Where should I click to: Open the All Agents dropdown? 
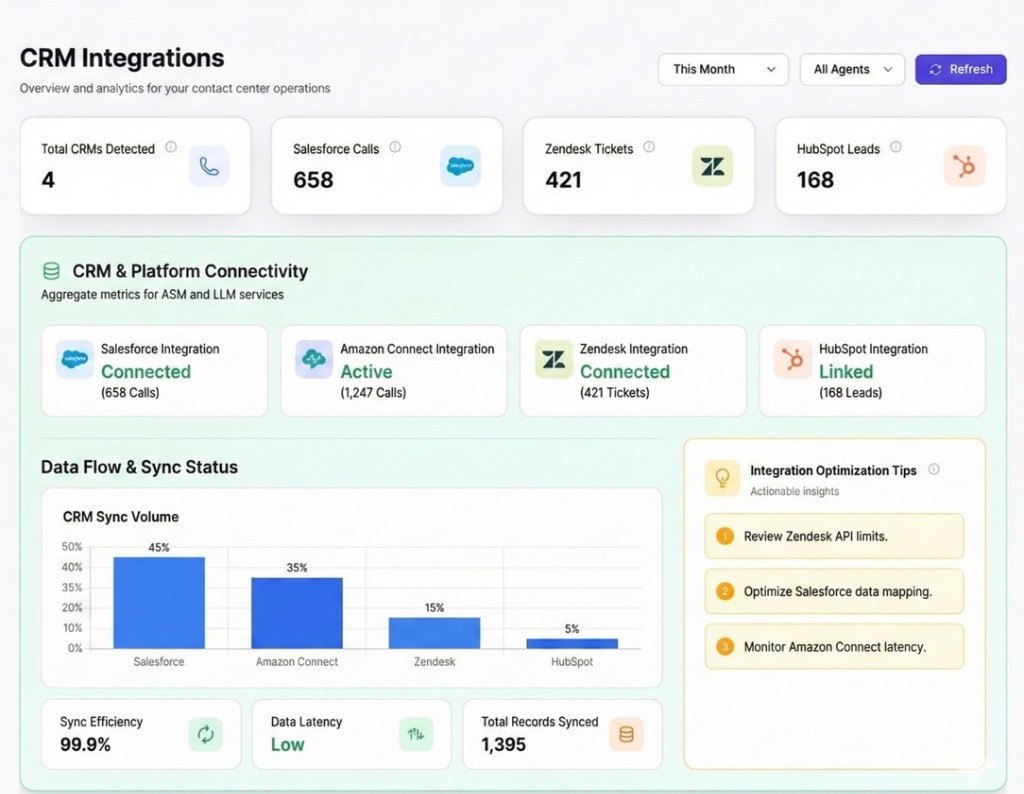[x=852, y=69]
